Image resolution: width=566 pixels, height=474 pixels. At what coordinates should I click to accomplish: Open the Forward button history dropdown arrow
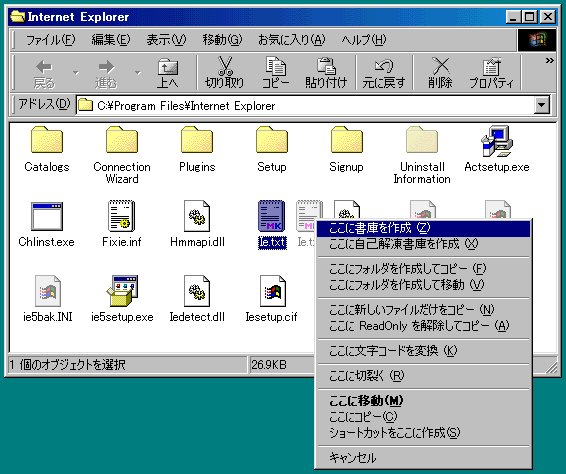(x=138, y=73)
